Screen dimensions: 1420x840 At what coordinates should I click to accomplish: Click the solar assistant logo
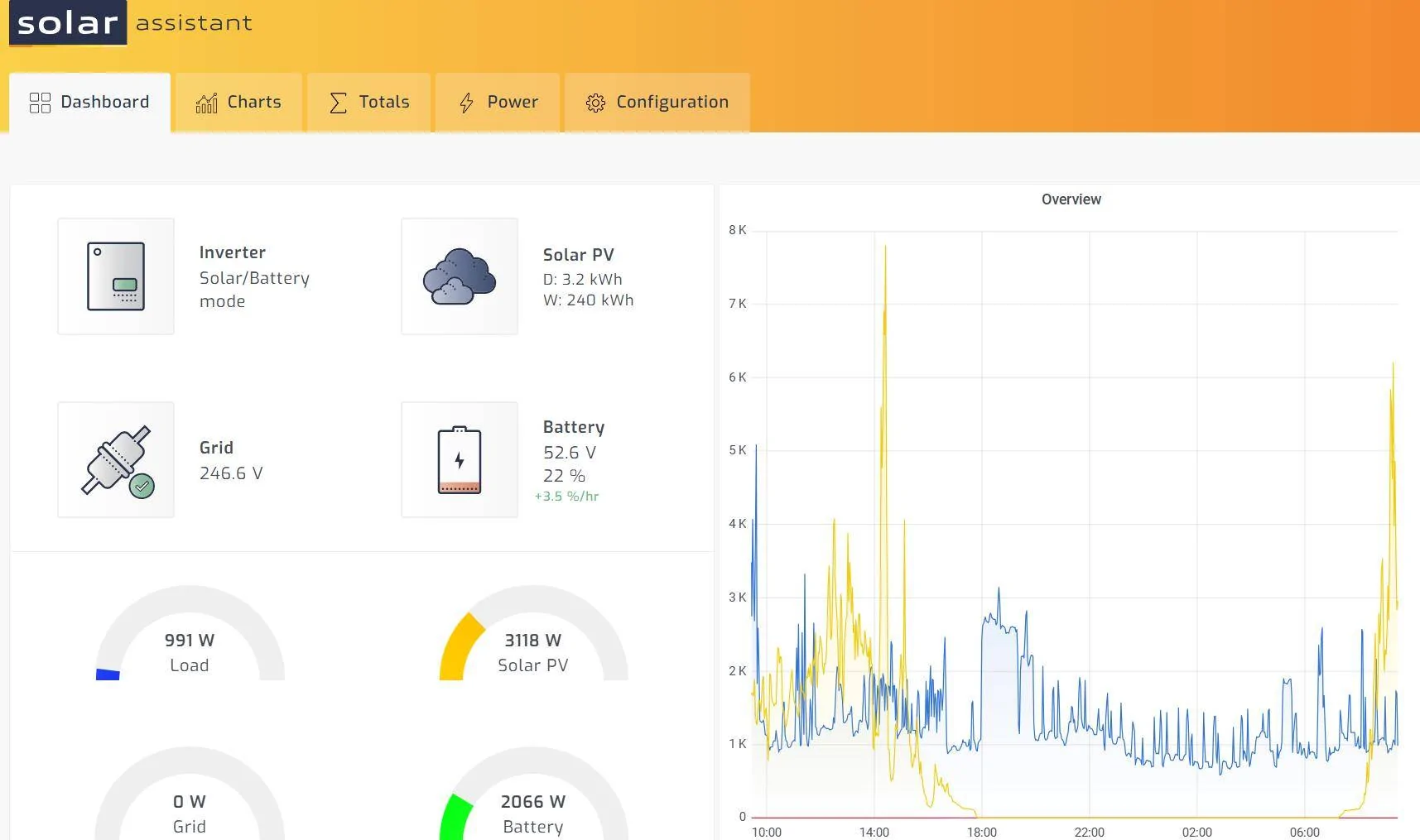click(131, 23)
